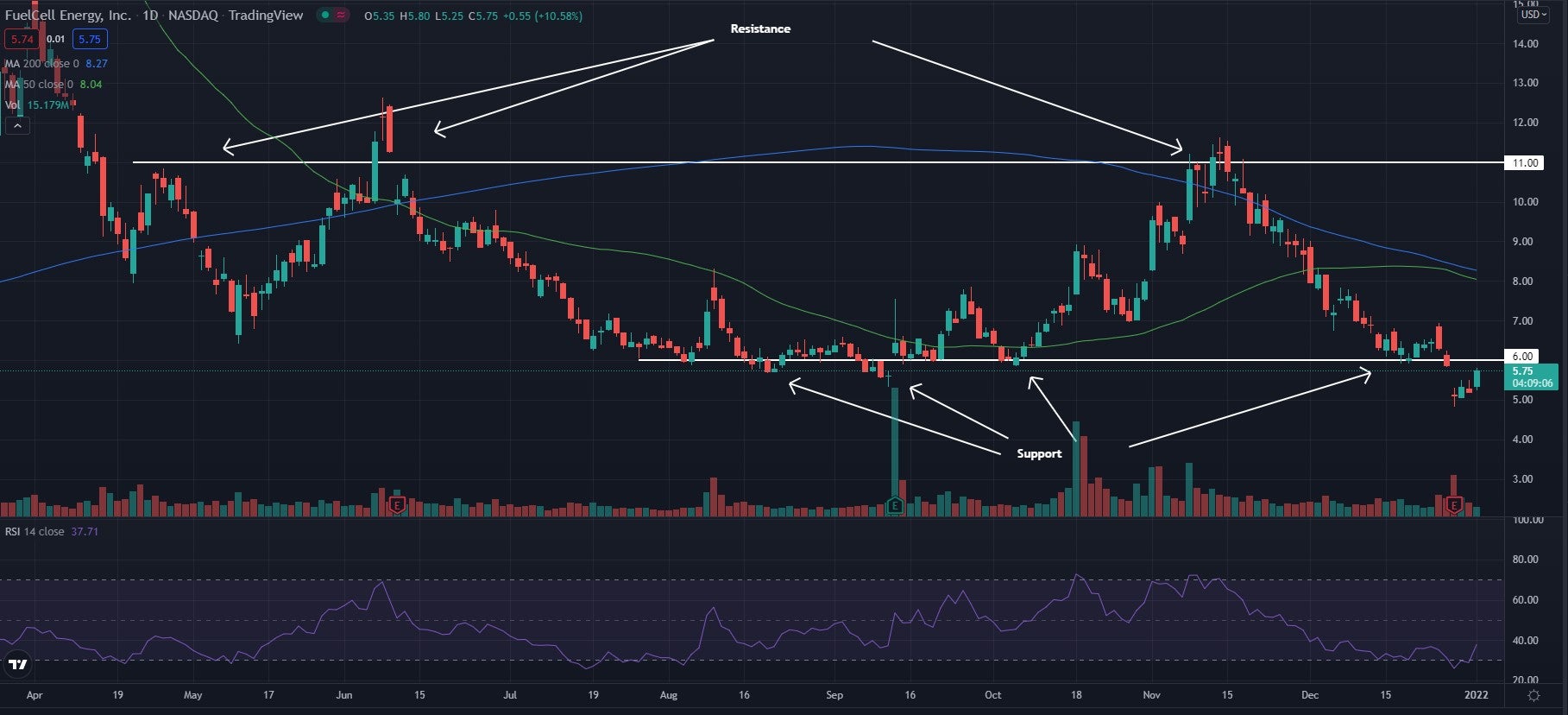Click the red 5.74 sell price button
This screenshot has height=715, width=1568.
pyautogui.click(x=22, y=39)
